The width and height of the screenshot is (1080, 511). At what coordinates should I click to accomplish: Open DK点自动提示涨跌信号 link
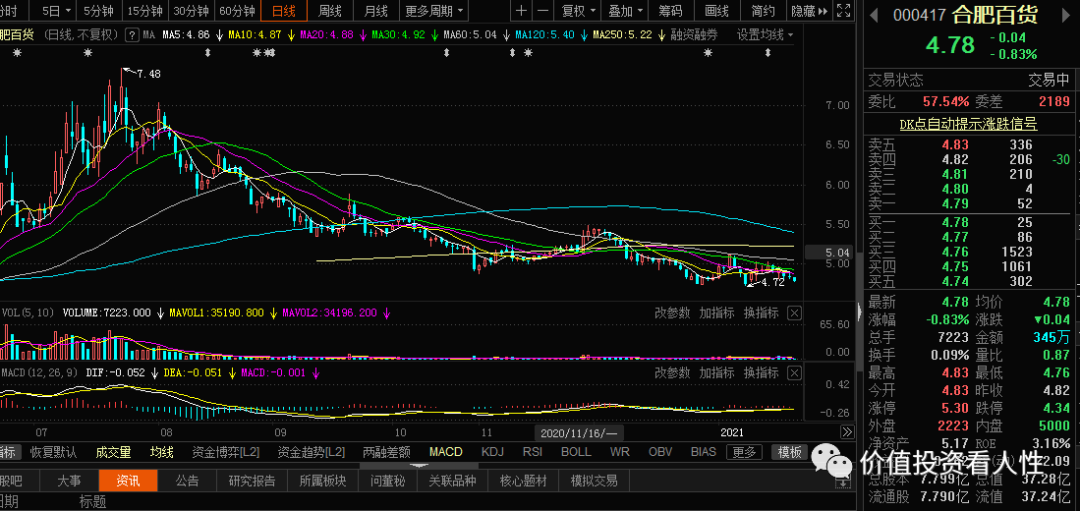[x=968, y=124]
